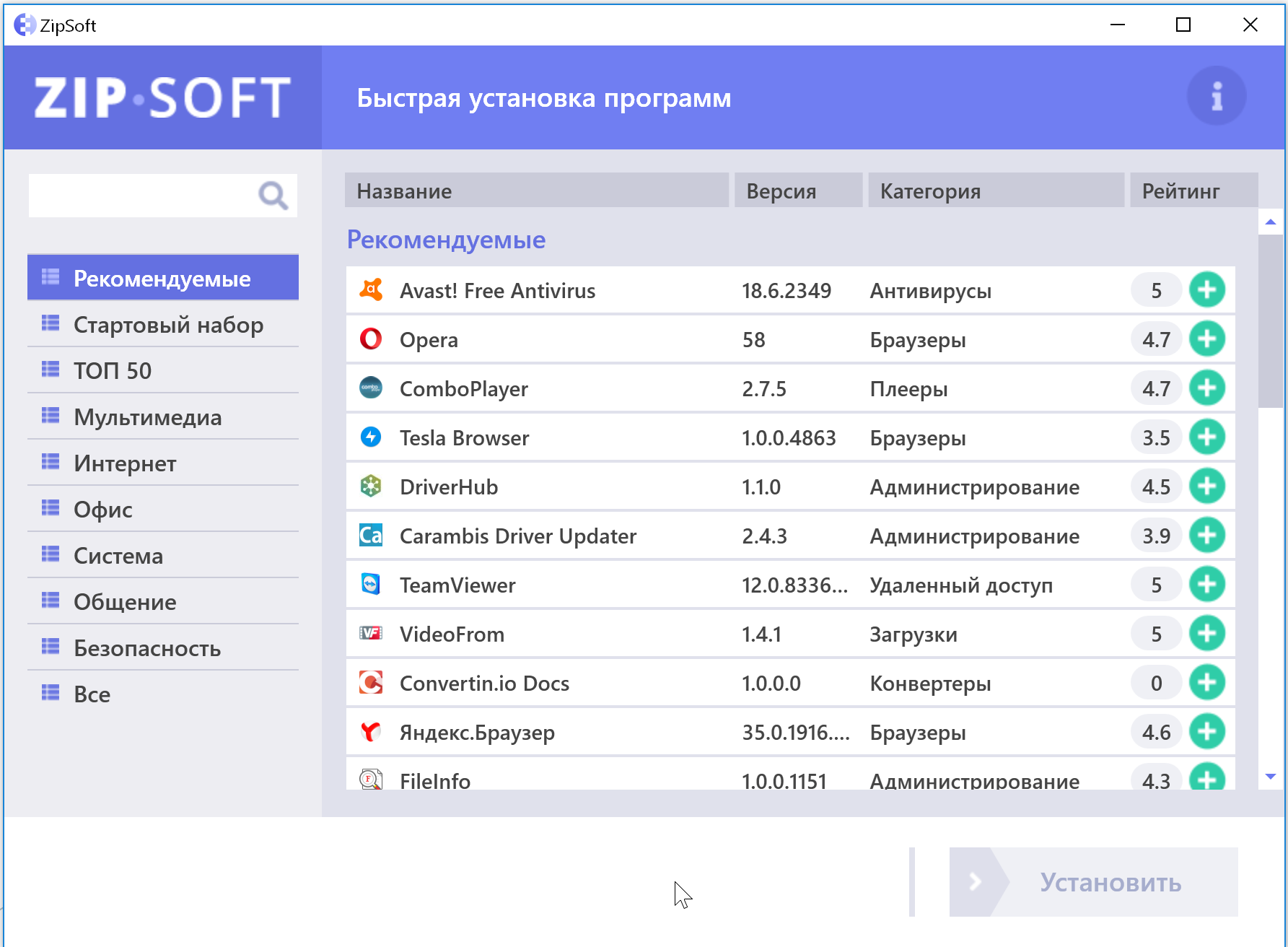Image resolution: width=1288 pixels, height=947 pixels.
Task: Click the Convertin.io Docs icon
Action: click(371, 683)
